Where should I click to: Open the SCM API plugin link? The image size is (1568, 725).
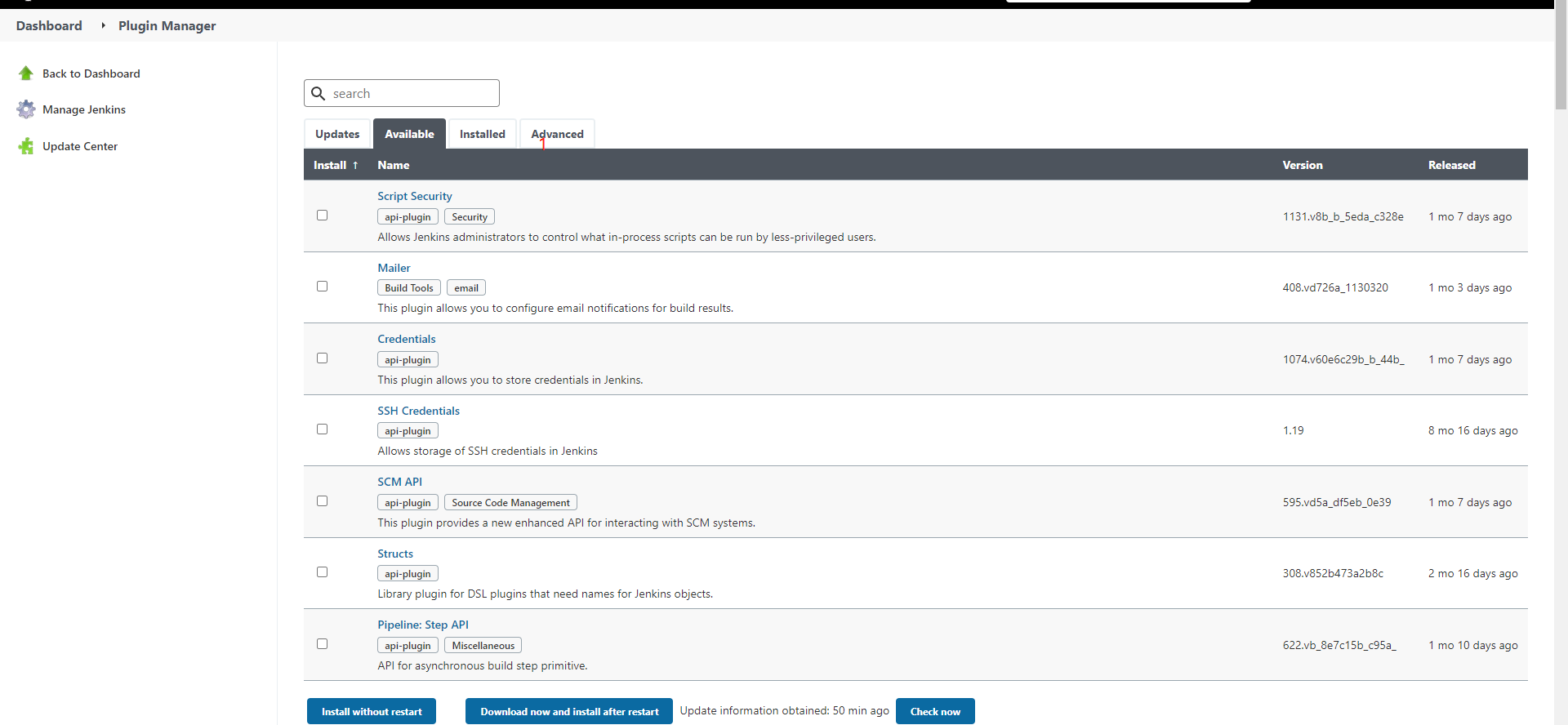[x=399, y=482]
